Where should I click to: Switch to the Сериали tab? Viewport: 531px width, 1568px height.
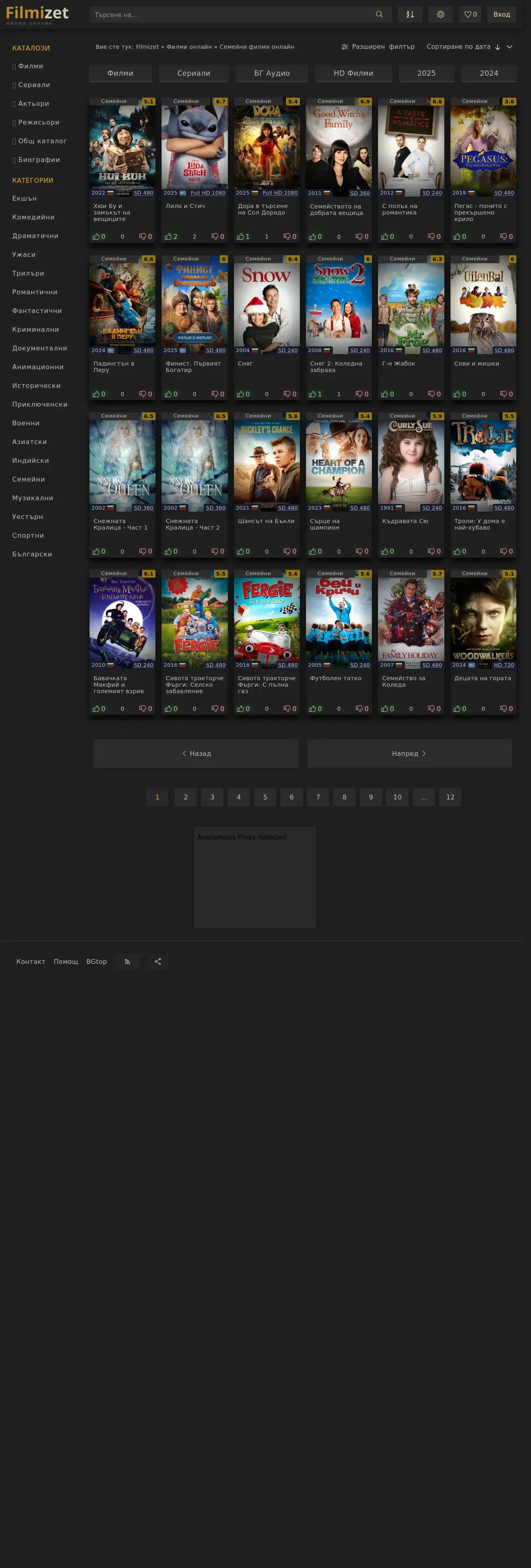[x=193, y=73]
